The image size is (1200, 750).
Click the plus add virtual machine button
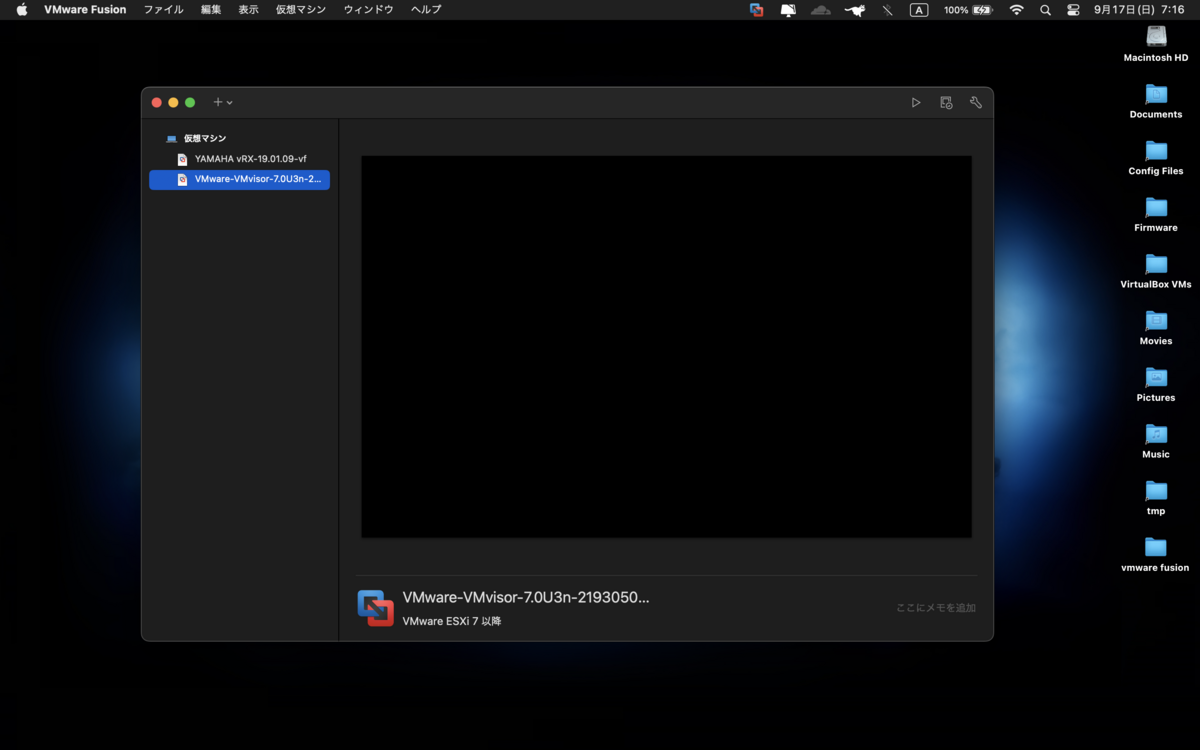218,102
